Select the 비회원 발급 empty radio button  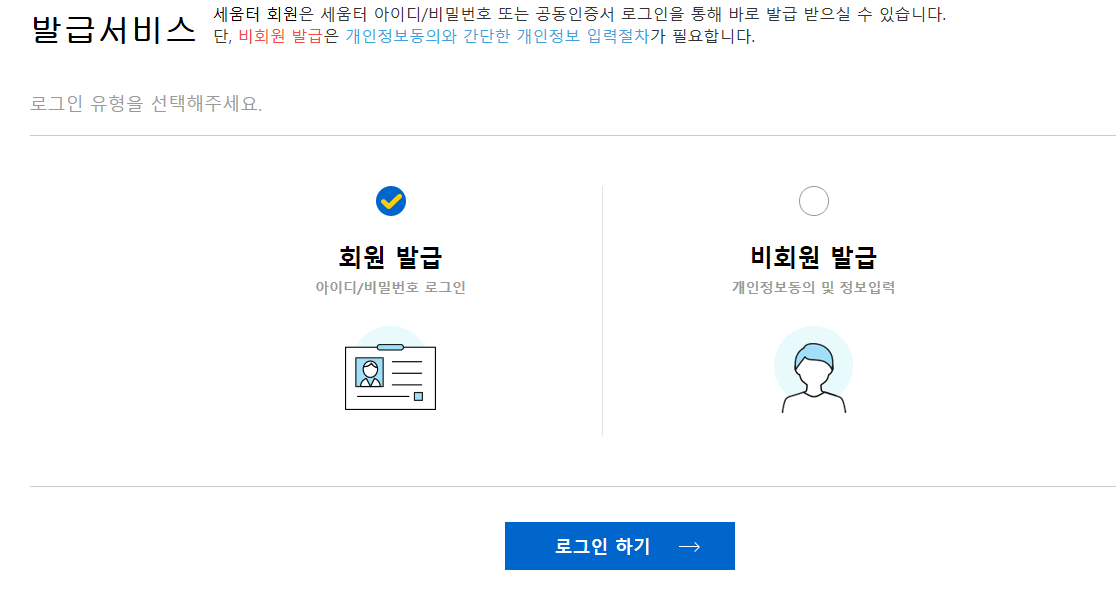[x=814, y=201]
